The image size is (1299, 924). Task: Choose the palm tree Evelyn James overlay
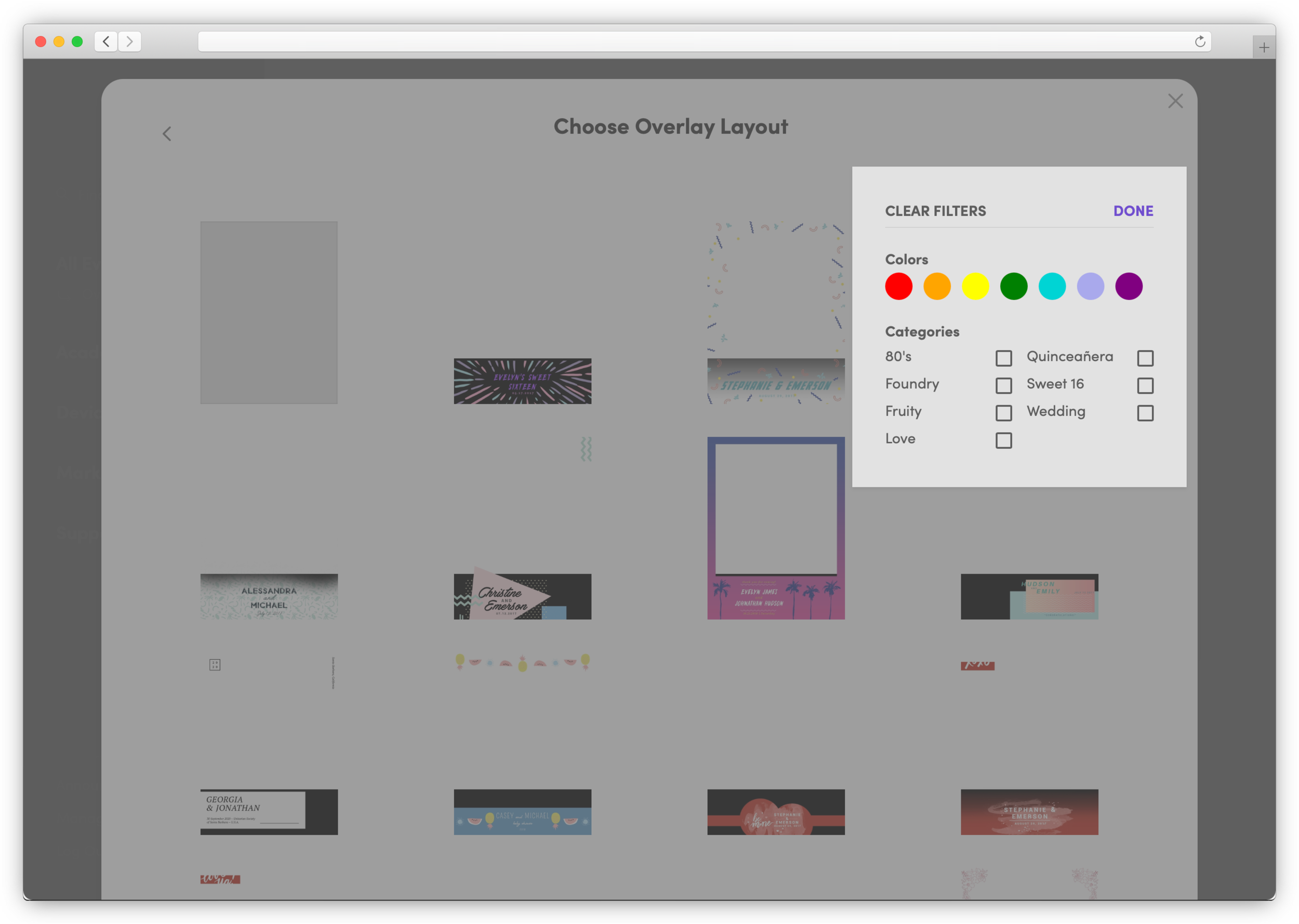(x=776, y=527)
